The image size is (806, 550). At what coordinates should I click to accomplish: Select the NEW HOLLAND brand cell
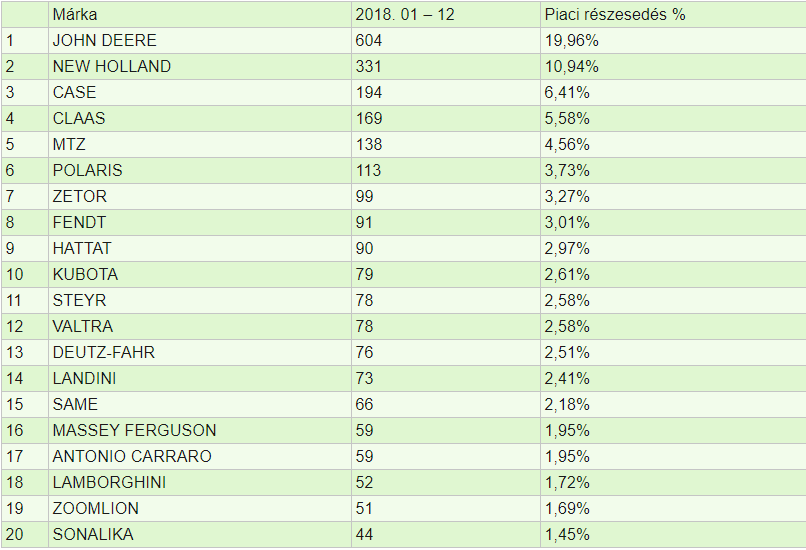111,67
